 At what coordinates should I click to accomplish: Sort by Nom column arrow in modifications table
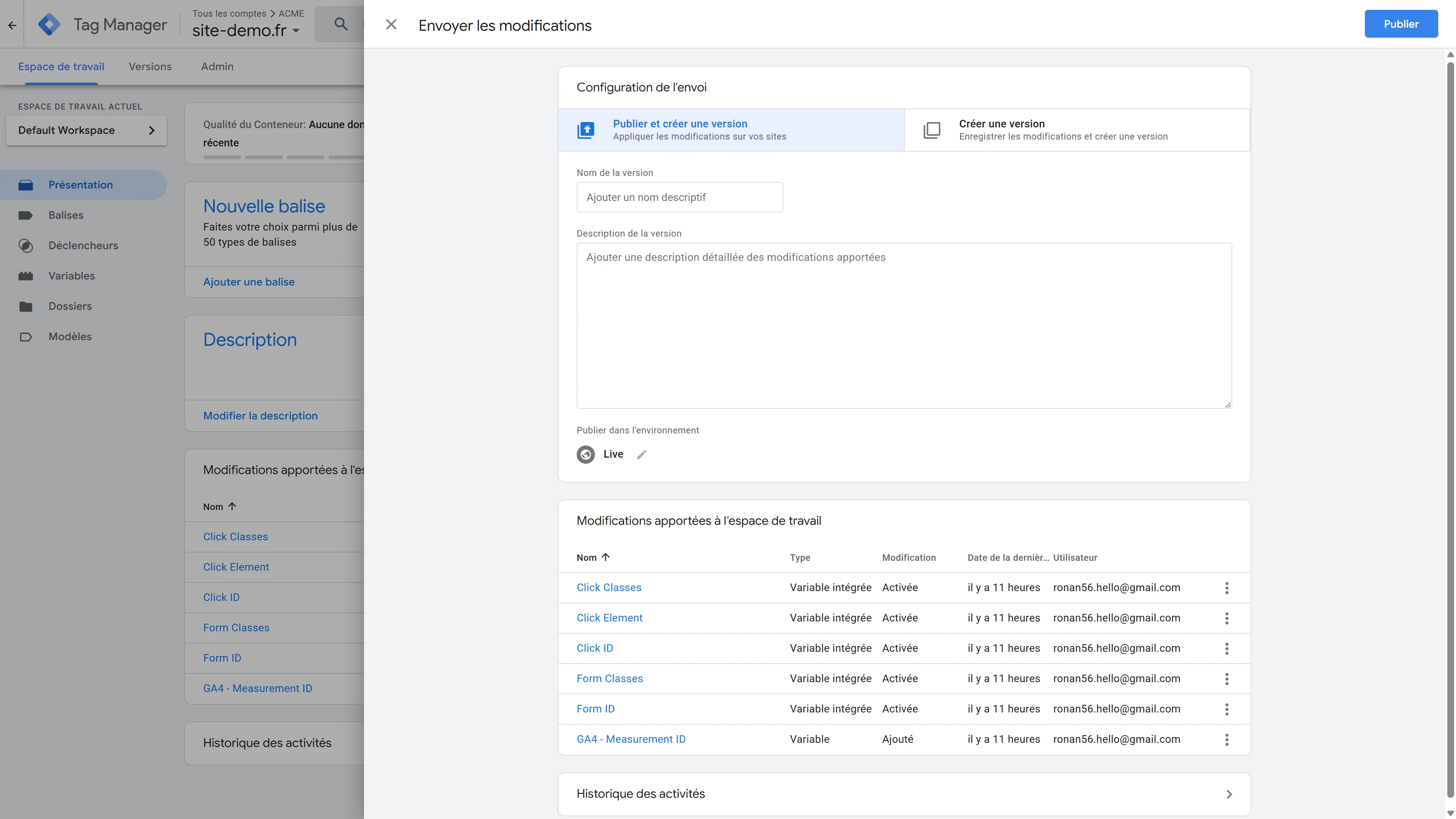tap(606, 557)
